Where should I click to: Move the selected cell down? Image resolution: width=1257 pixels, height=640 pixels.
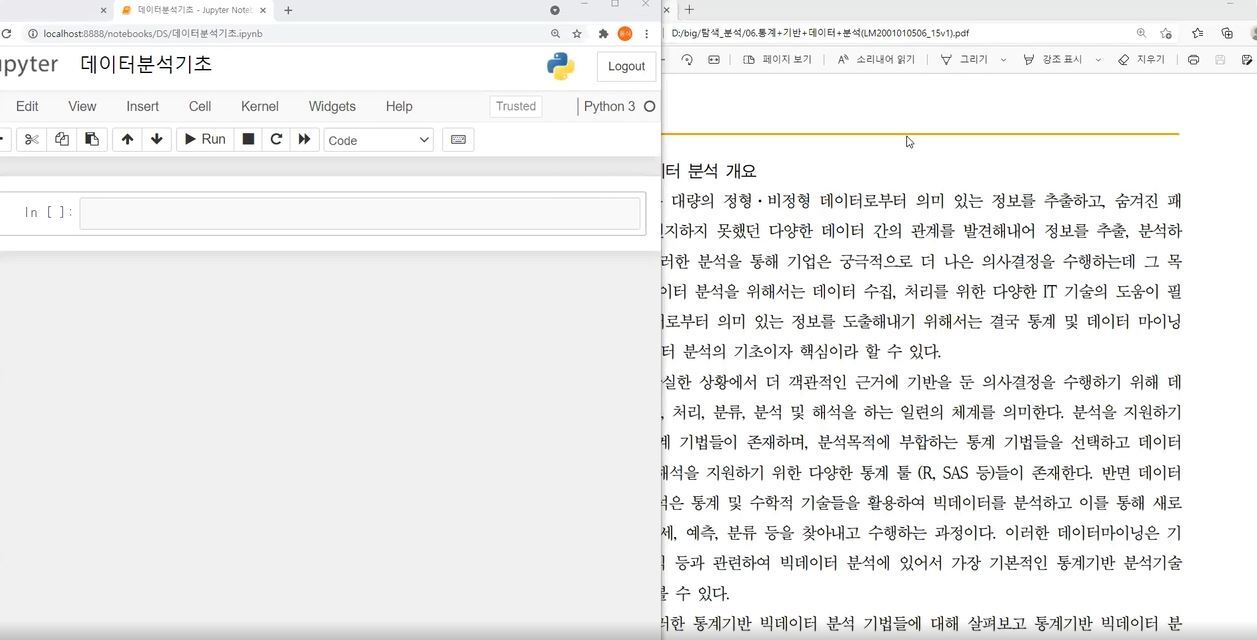[x=156, y=140]
